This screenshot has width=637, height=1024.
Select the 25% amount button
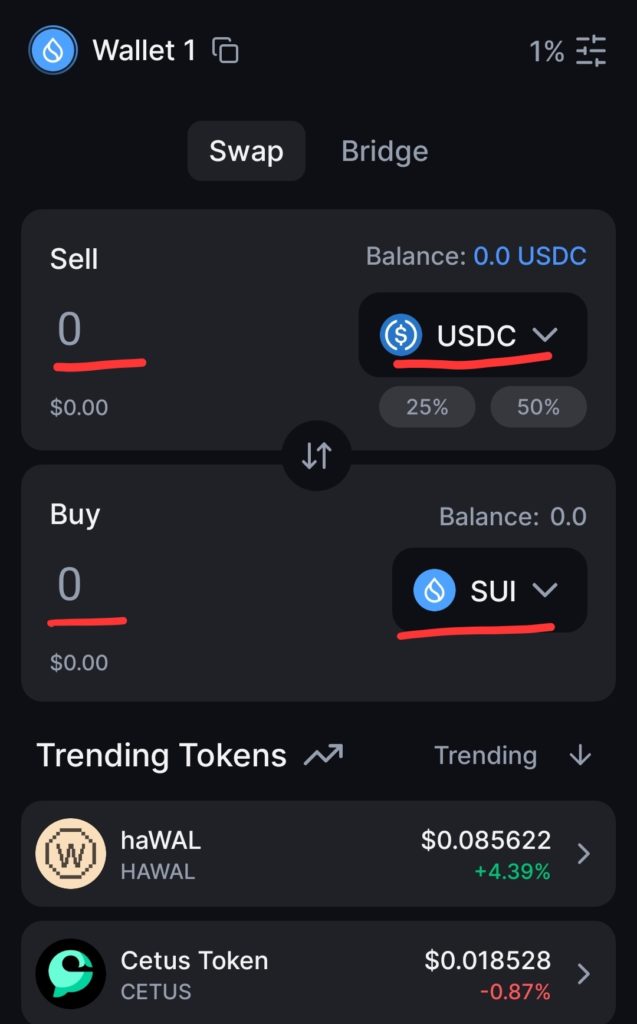coord(427,407)
